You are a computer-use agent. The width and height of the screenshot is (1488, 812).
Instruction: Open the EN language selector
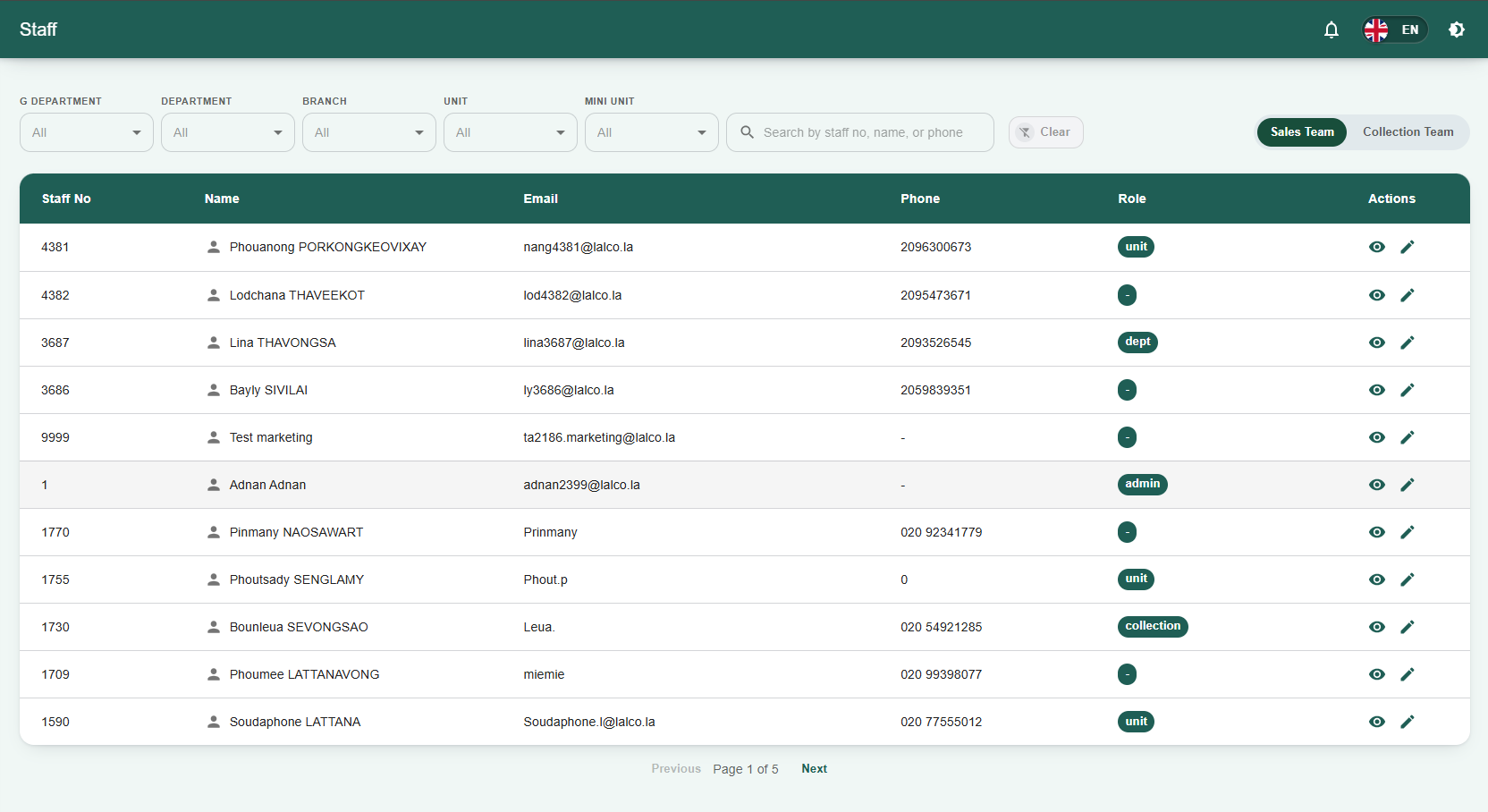click(1395, 30)
